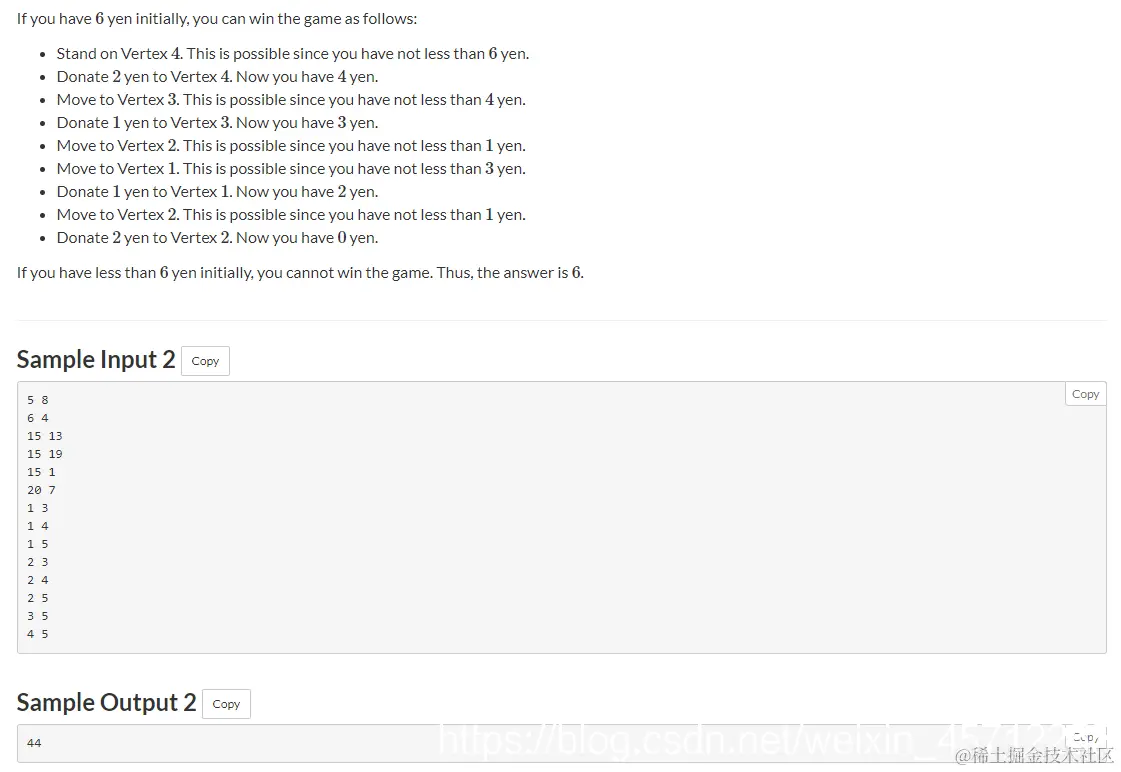Click 'Stand on Vertex 4' bullet text

tap(293, 54)
